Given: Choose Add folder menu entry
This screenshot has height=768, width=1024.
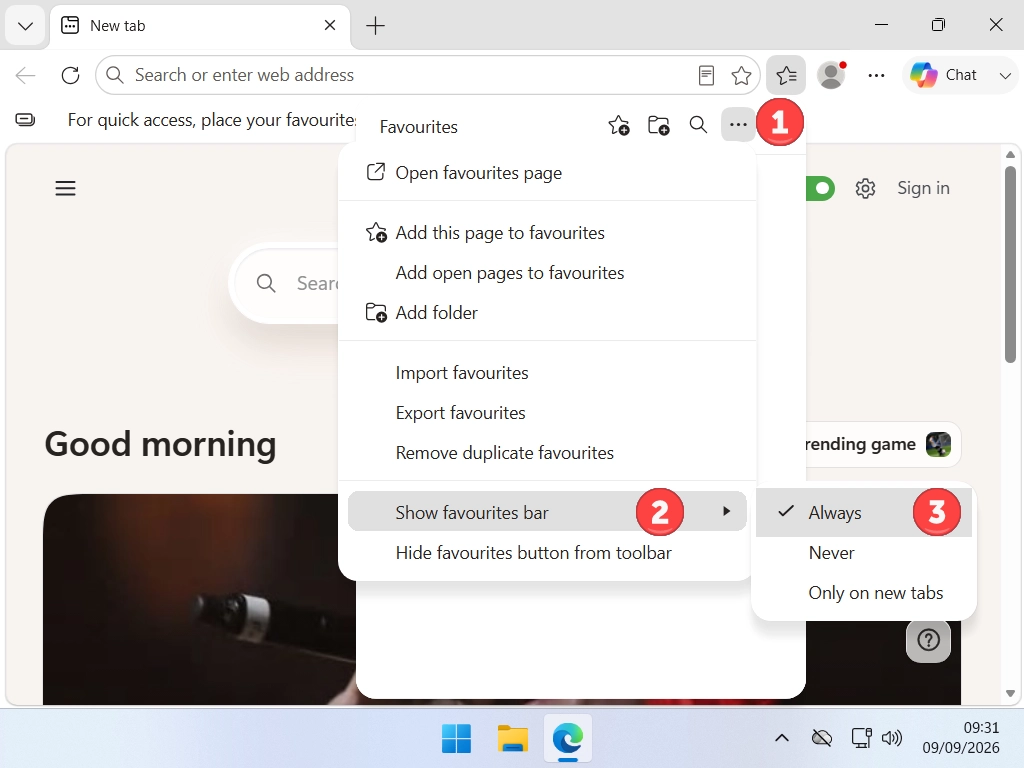Looking at the screenshot, I should coord(547,312).
